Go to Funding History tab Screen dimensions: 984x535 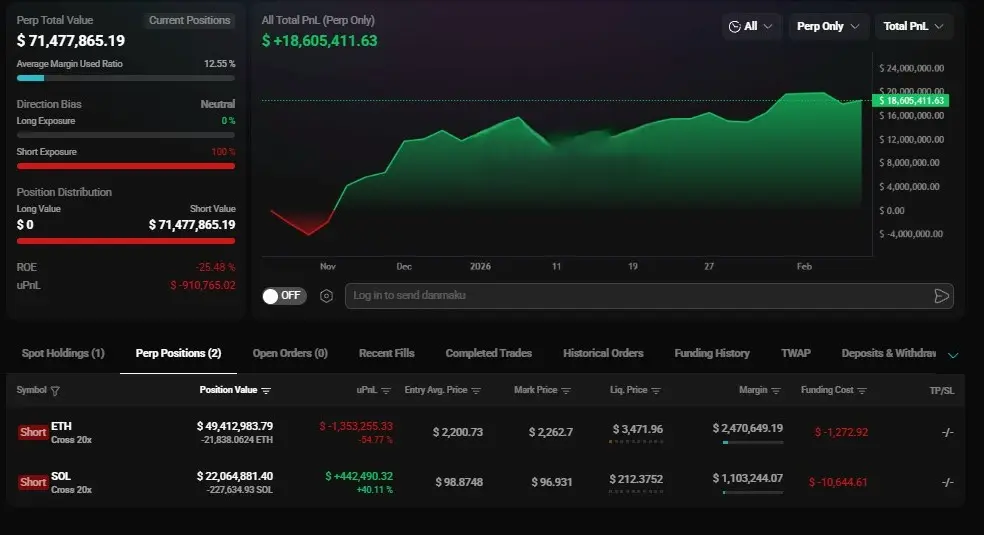coord(712,353)
